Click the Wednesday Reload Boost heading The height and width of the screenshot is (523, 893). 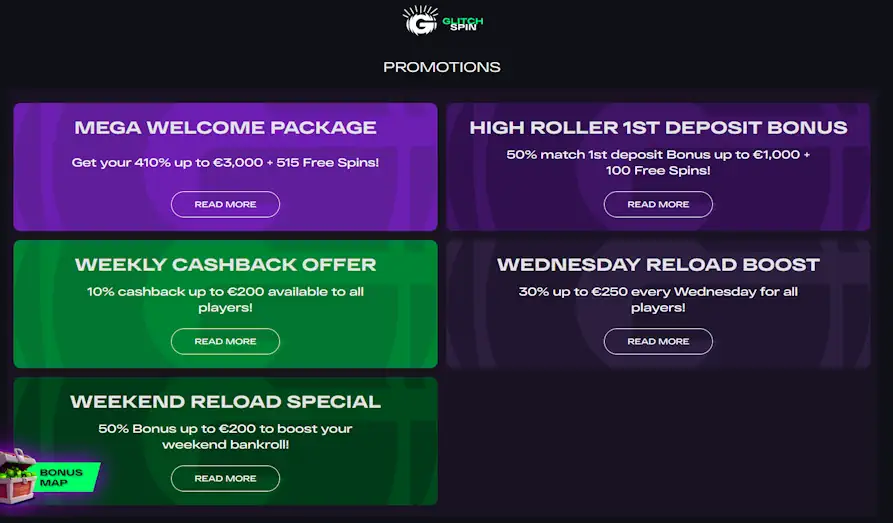coord(658,264)
